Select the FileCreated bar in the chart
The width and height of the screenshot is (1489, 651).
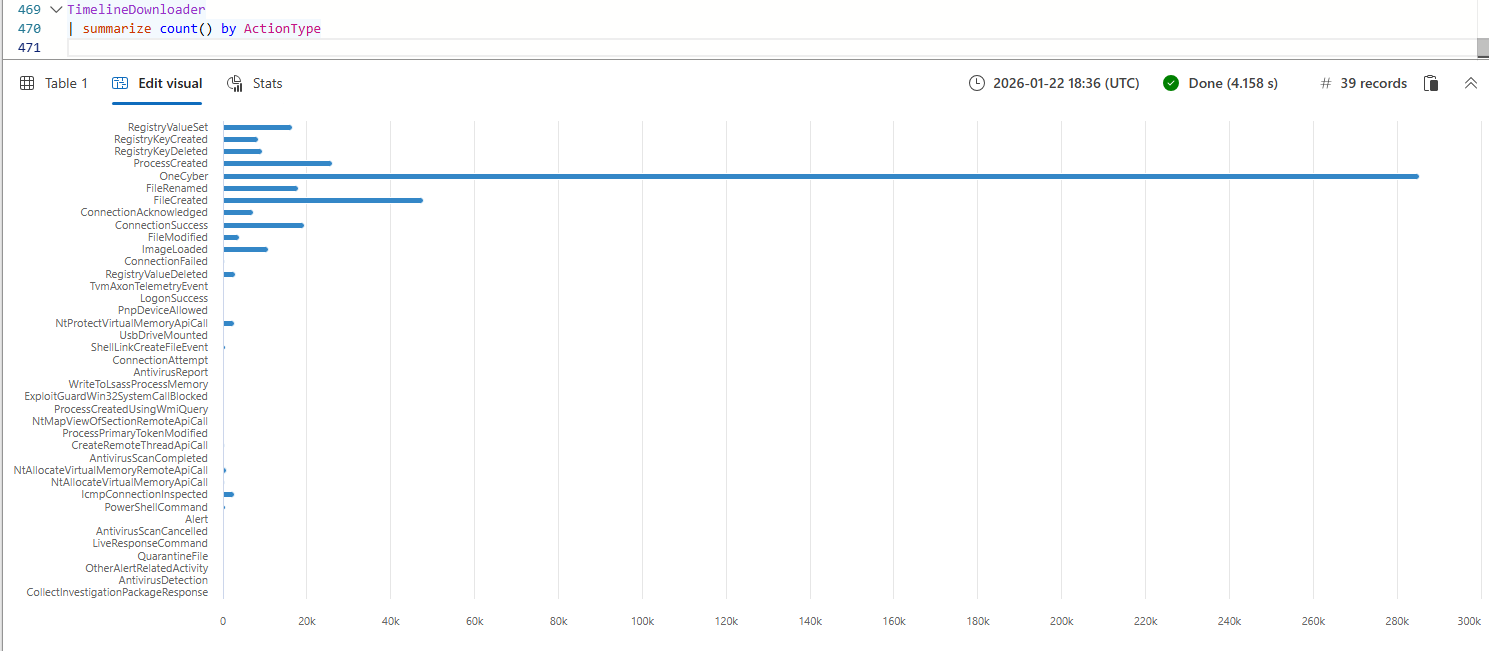tap(322, 200)
